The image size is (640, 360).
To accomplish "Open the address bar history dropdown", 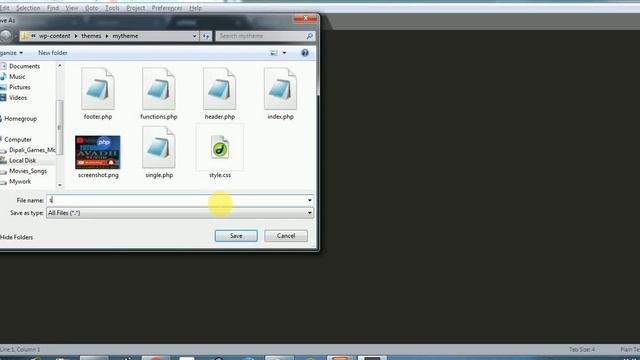I will pos(194,36).
